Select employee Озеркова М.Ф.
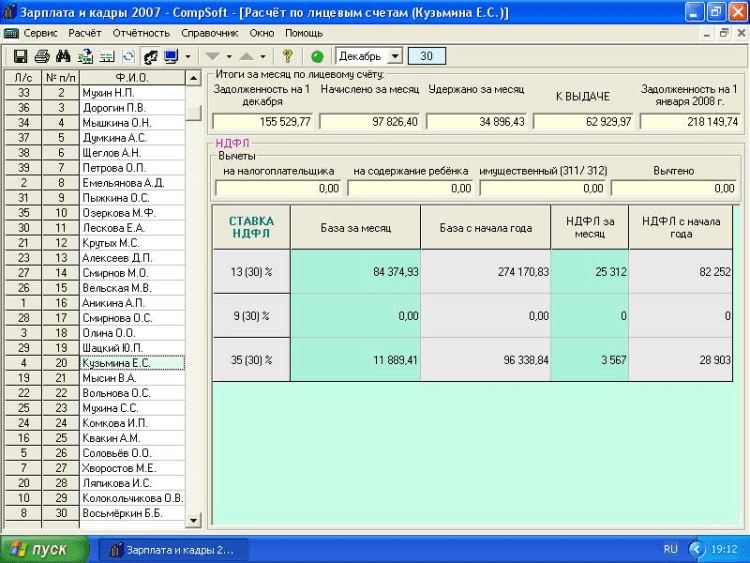 [x=132, y=213]
